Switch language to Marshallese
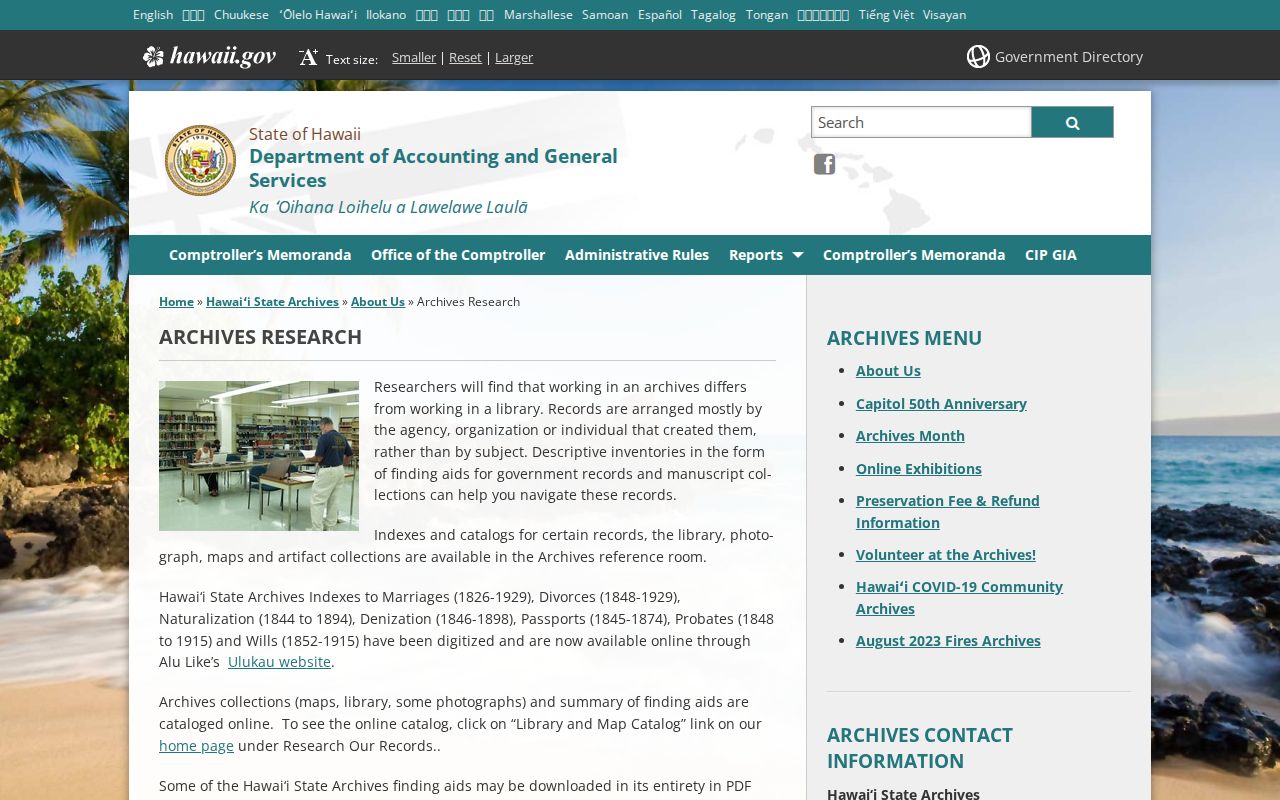Screen dimensions: 1280x800 click(x=538, y=14)
